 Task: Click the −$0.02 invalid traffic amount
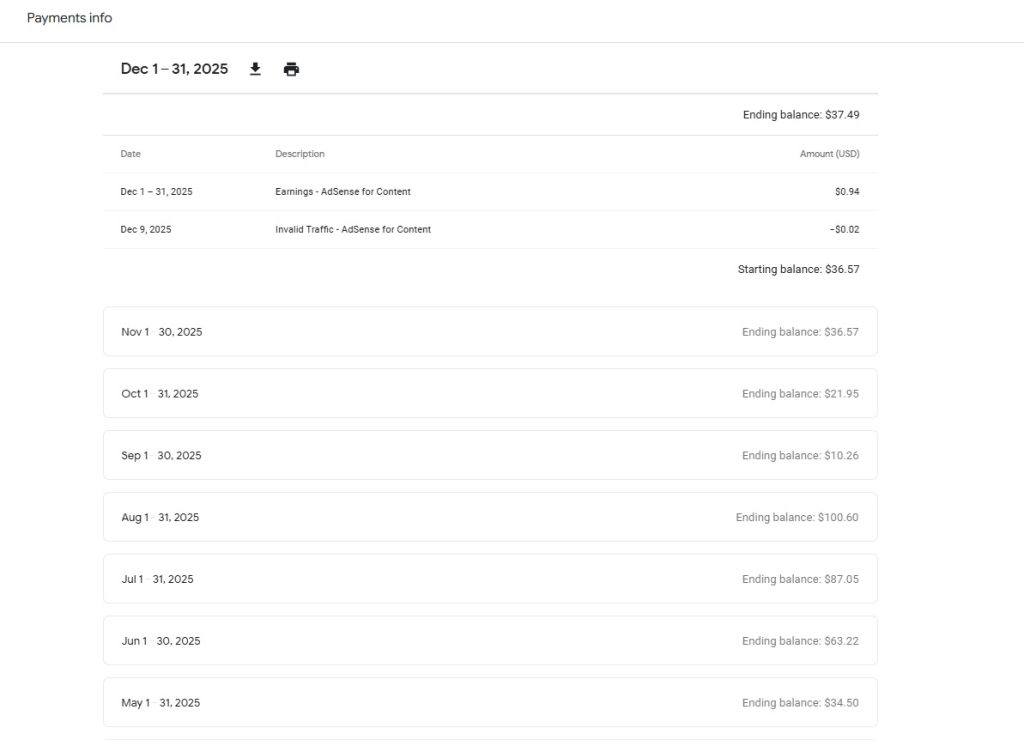click(x=844, y=230)
